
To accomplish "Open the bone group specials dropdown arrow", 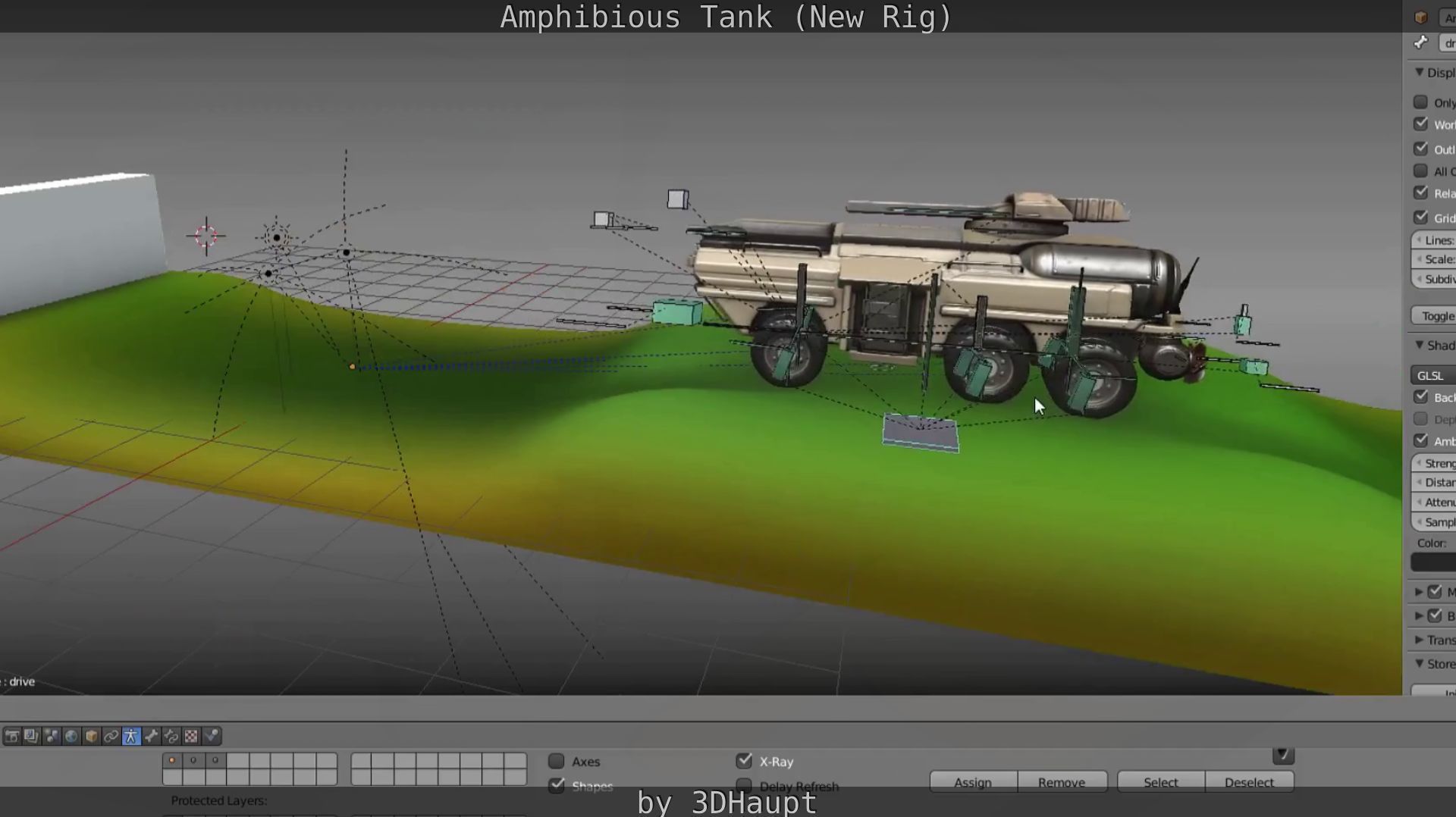I will [1283, 755].
